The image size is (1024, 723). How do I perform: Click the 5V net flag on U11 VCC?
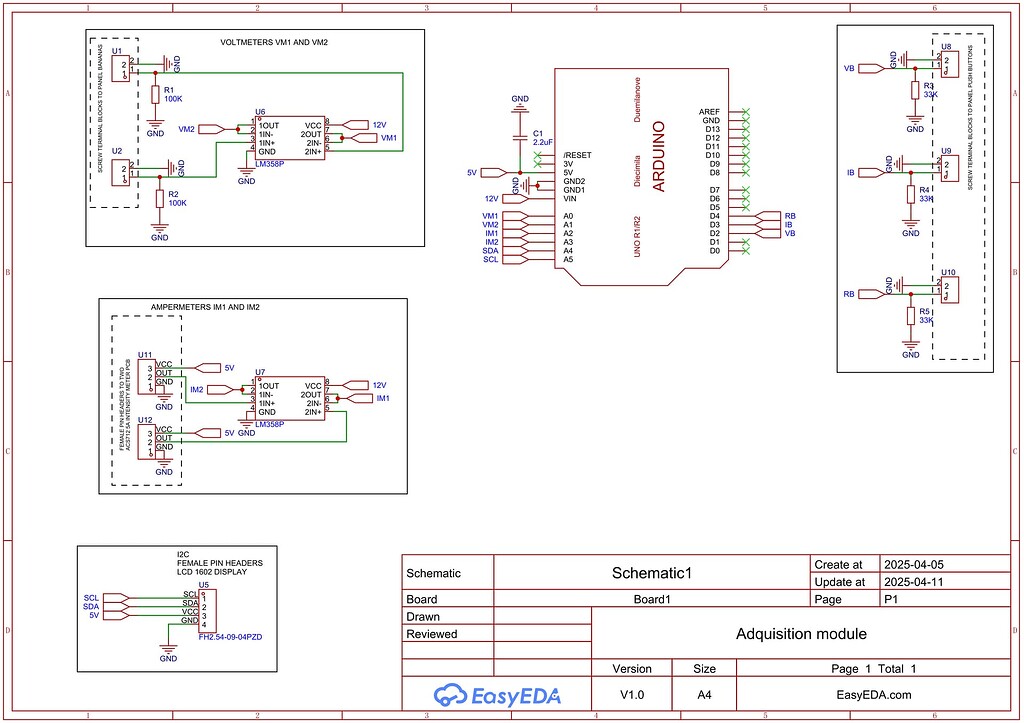click(x=209, y=368)
